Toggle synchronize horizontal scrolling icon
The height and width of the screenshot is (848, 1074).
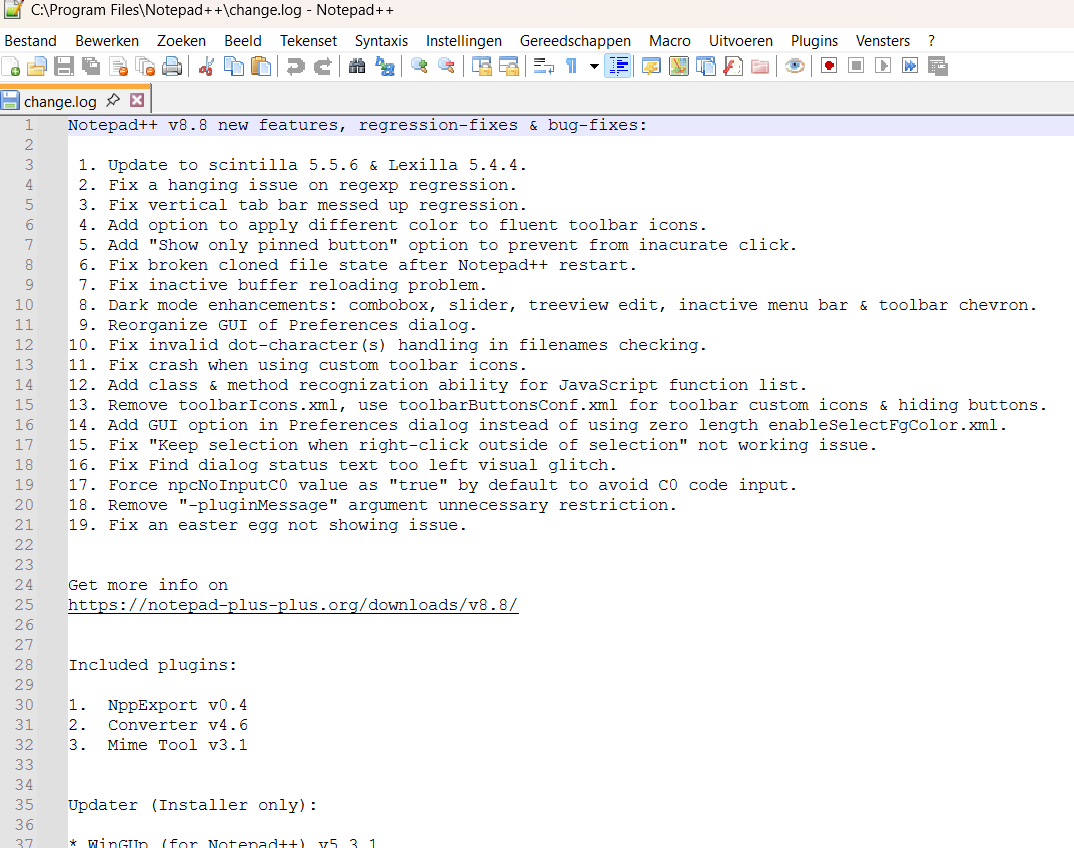(x=509, y=66)
